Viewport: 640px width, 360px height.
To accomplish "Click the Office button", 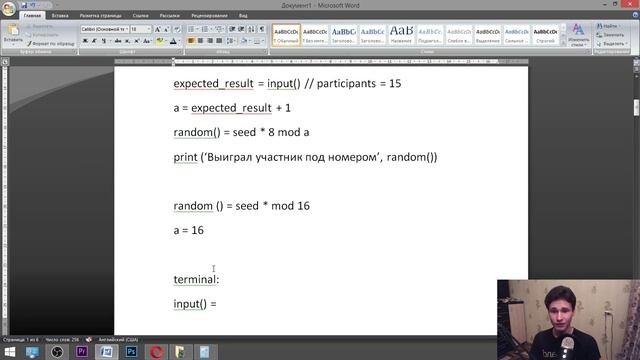I will 9,8.
